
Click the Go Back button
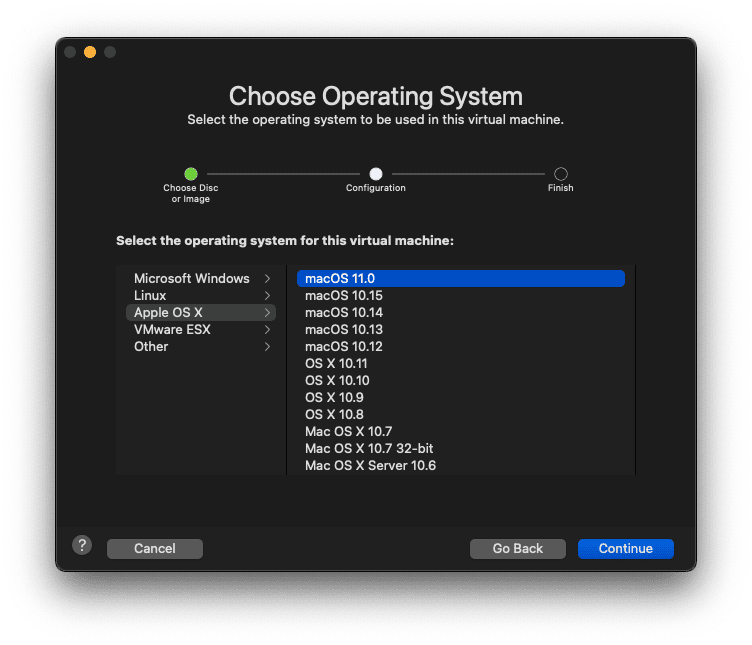(x=517, y=549)
